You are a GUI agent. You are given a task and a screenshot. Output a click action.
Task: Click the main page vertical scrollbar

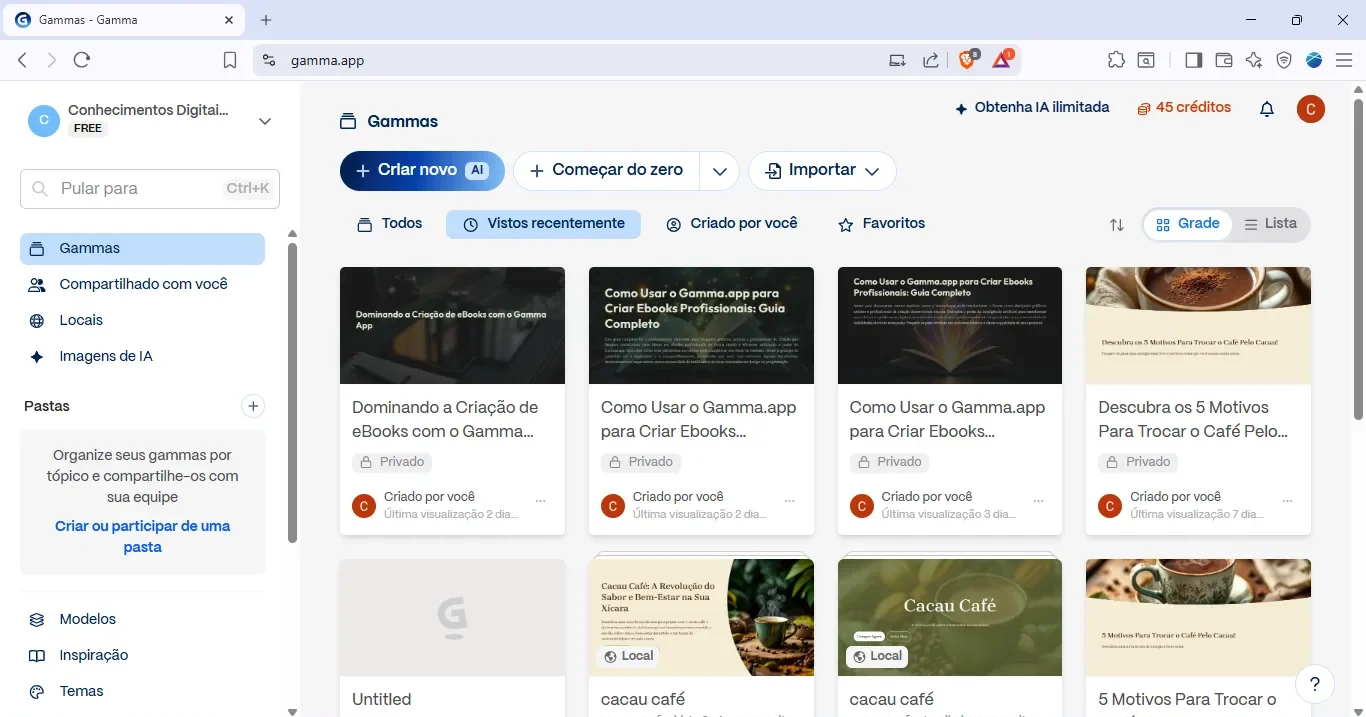coord(1358,258)
